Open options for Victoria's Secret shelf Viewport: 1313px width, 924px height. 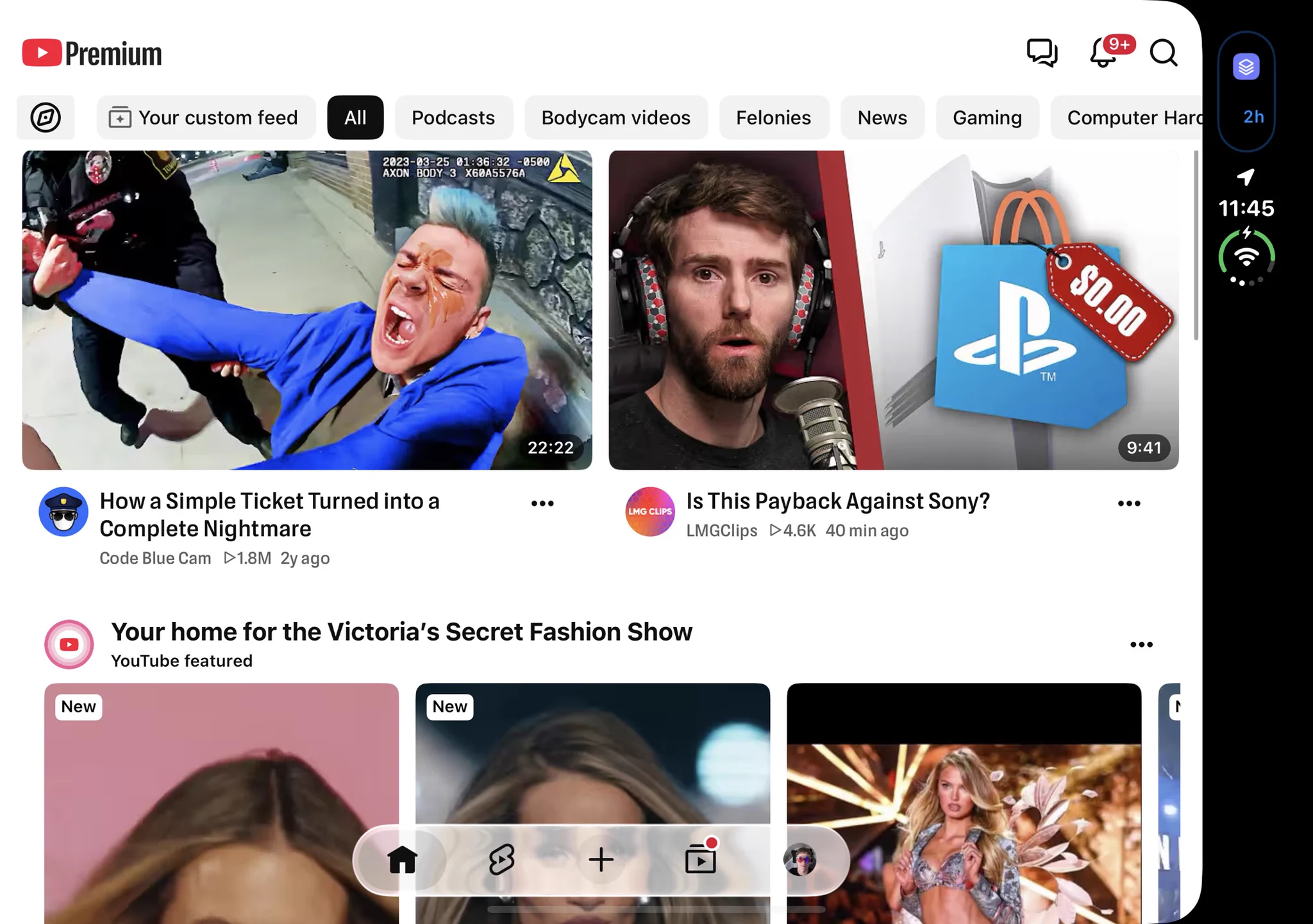coord(1141,644)
